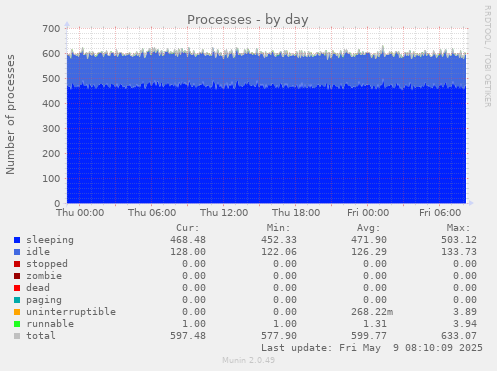This screenshot has height=371, width=497.
Task: Click the 'dead' legend label
Action: (38, 288)
